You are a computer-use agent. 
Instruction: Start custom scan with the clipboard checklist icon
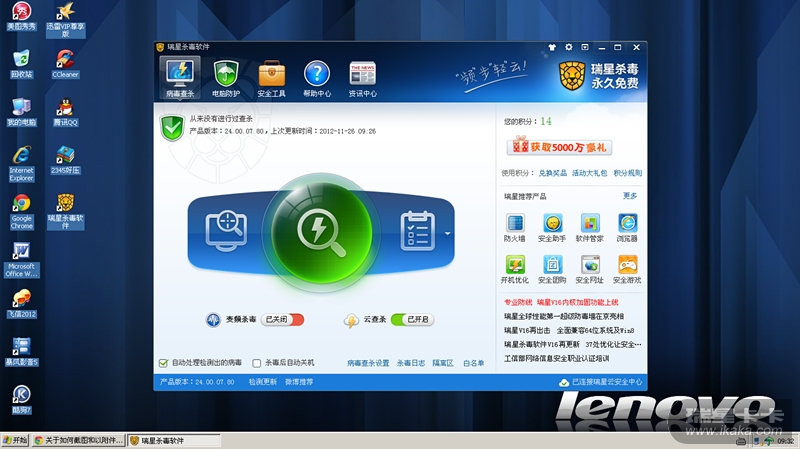[x=418, y=231]
